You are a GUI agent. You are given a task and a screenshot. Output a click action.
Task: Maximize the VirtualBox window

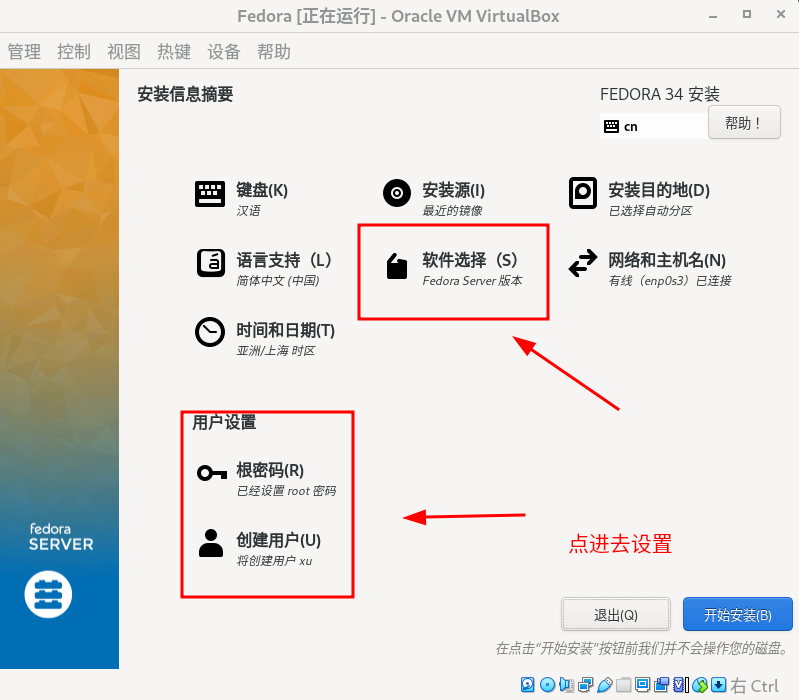(747, 15)
